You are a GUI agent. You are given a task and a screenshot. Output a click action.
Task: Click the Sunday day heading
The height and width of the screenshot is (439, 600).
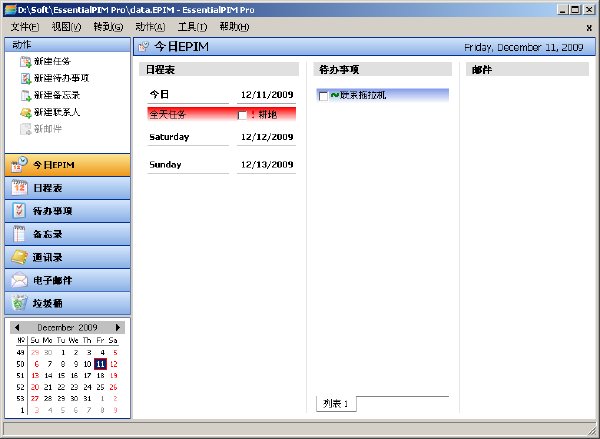pyautogui.click(x=165, y=165)
